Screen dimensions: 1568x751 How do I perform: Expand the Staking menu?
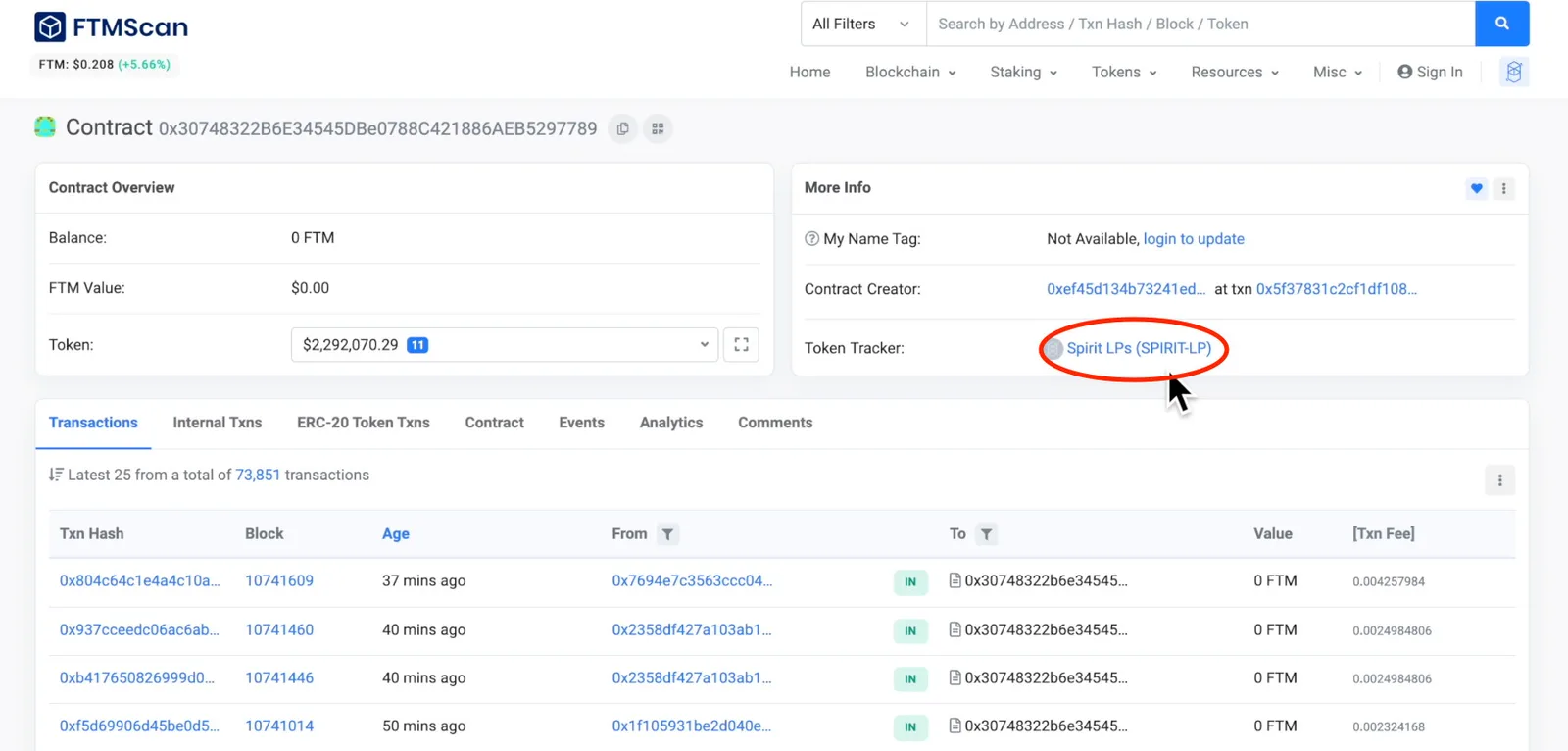pos(1023,72)
